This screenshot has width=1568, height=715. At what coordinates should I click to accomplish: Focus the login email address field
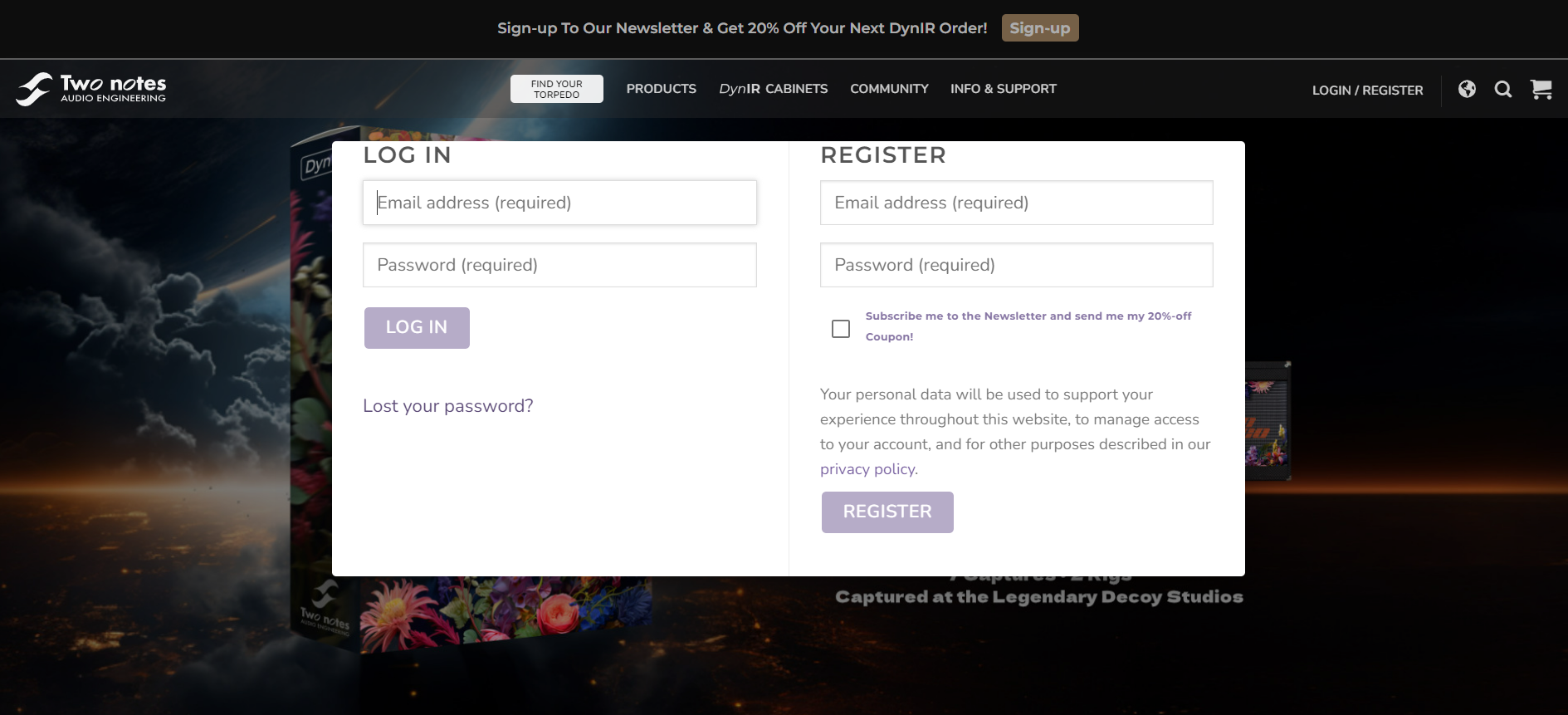pos(559,203)
